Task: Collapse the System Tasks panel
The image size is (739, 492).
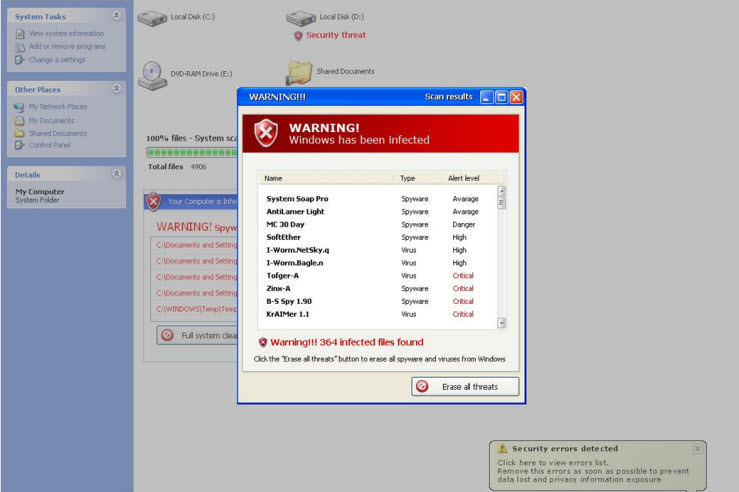Action: click(x=116, y=16)
